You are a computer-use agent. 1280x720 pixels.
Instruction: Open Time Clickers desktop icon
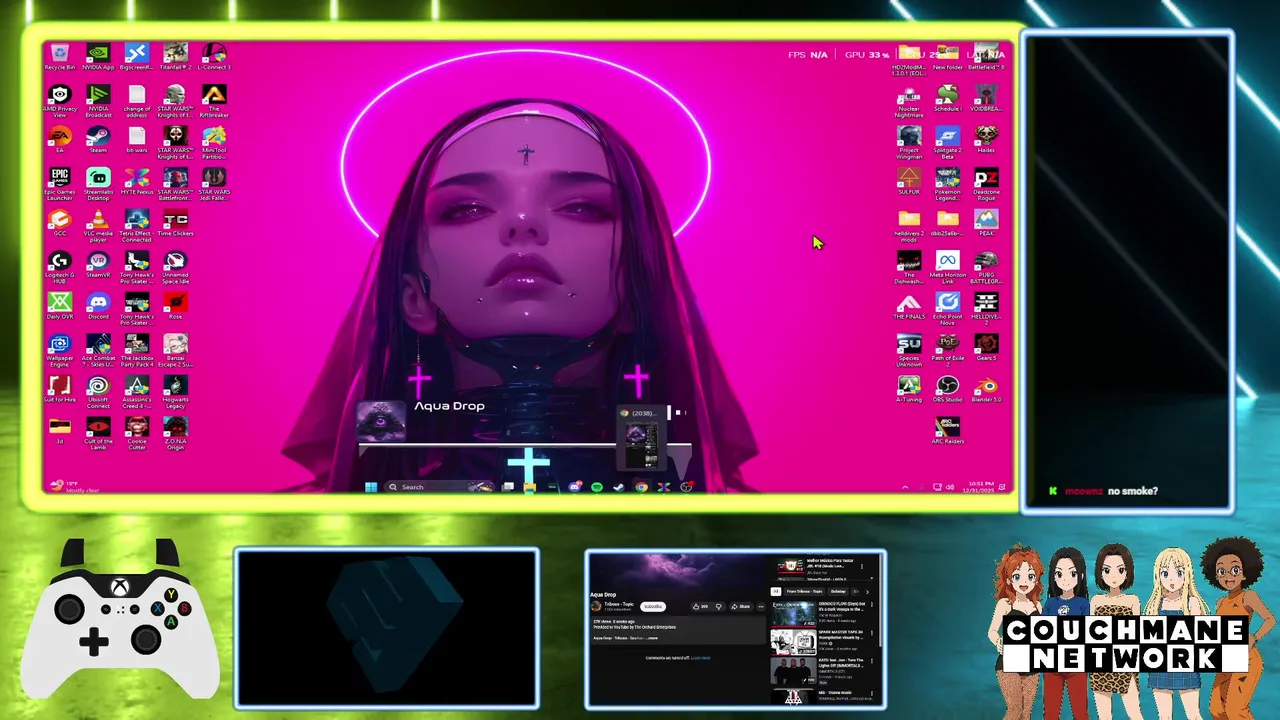pos(175,224)
